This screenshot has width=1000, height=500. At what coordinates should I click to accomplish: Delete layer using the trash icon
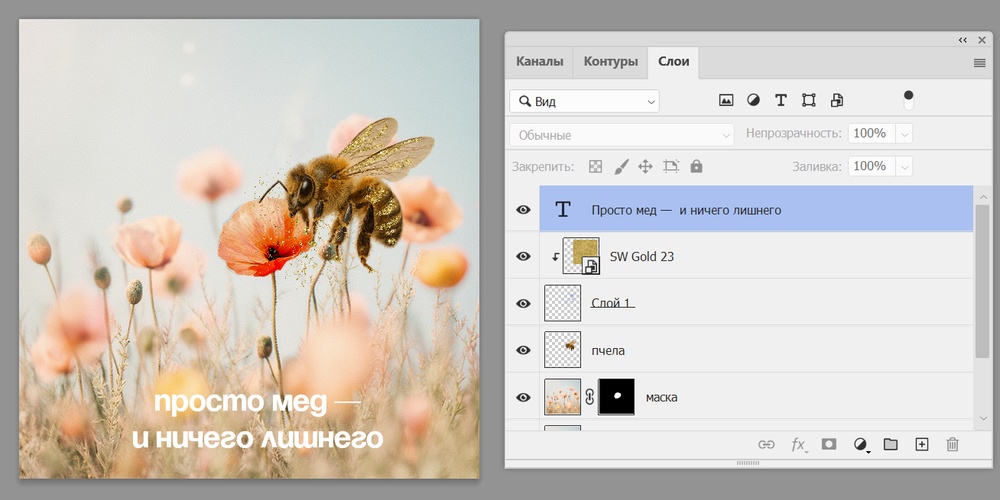pyautogui.click(x=952, y=444)
